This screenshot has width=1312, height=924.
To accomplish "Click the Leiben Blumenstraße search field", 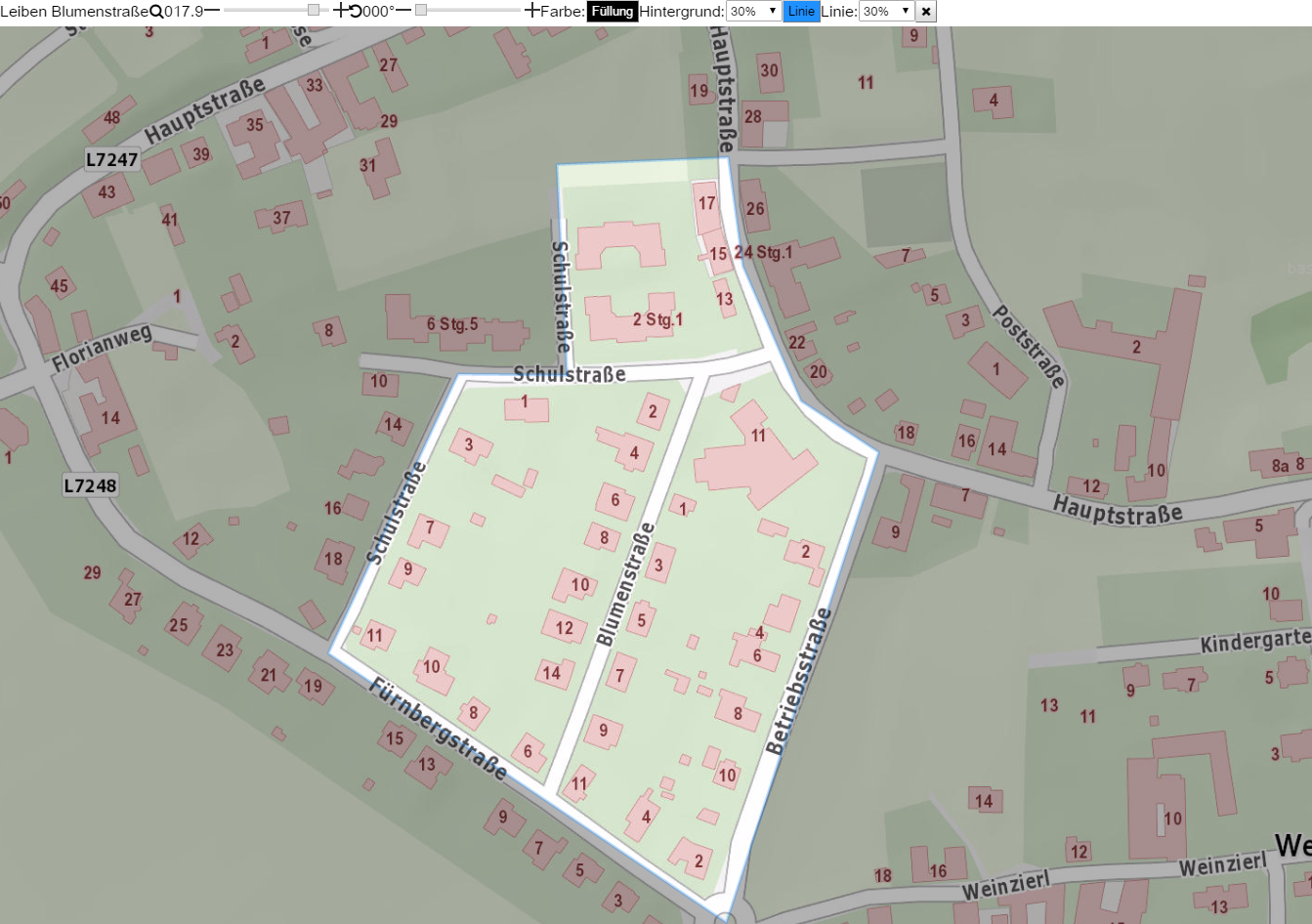I will tap(74, 12).
